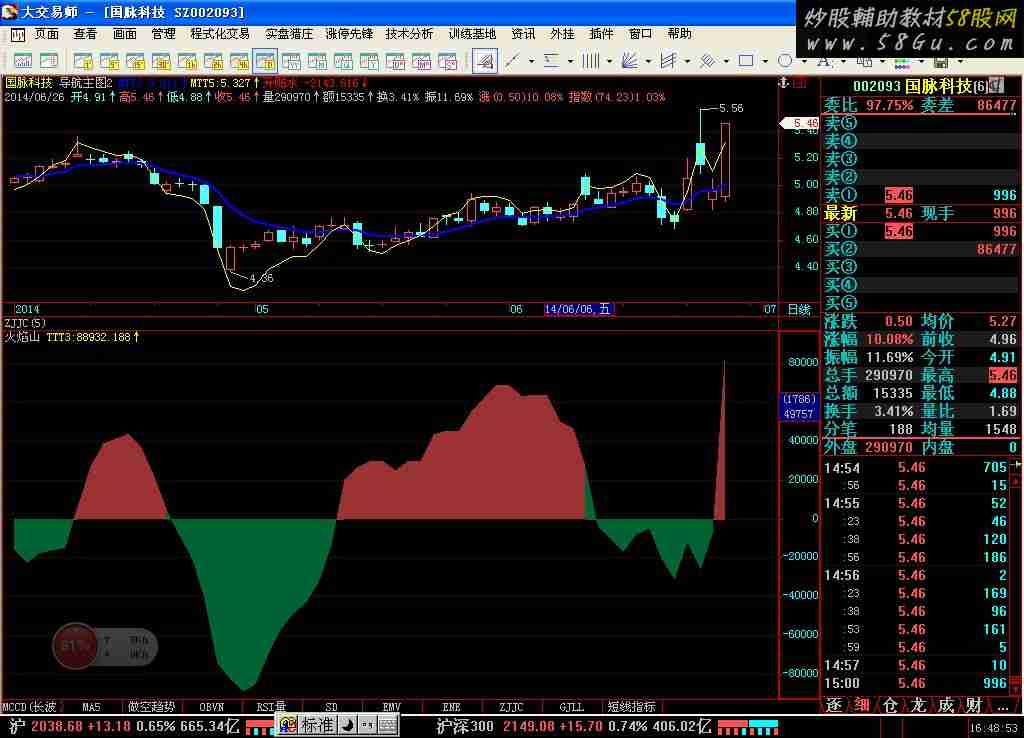The height and width of the screenshot is (738, 1024).
Task: Click the 仓 tab in quote panel
Action: (x=890, y=705)
